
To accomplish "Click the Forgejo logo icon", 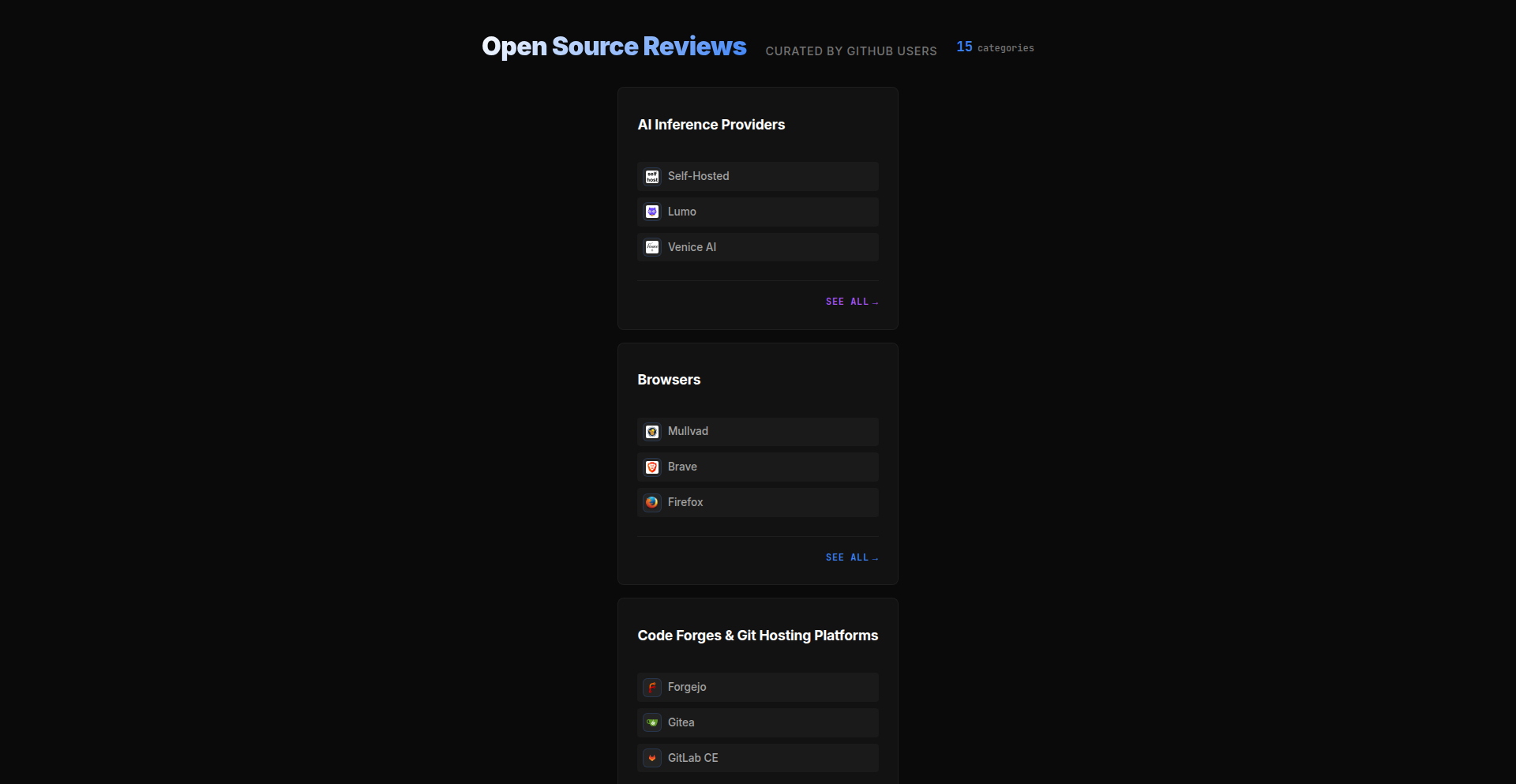I will (x=652, y=688).
